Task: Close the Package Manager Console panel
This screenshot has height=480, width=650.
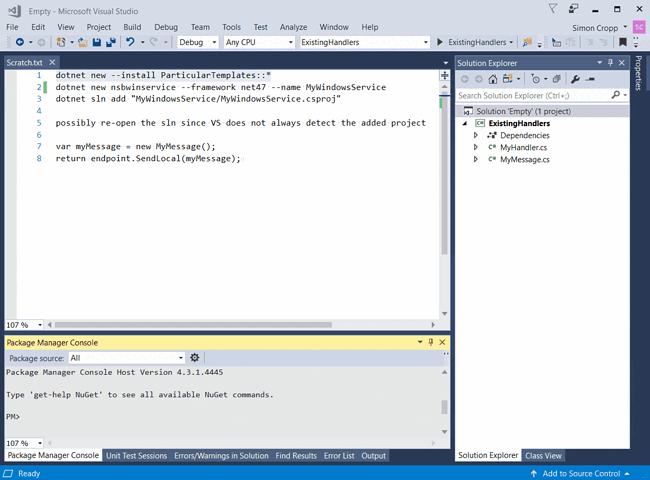Action: (x=442, y=342)
